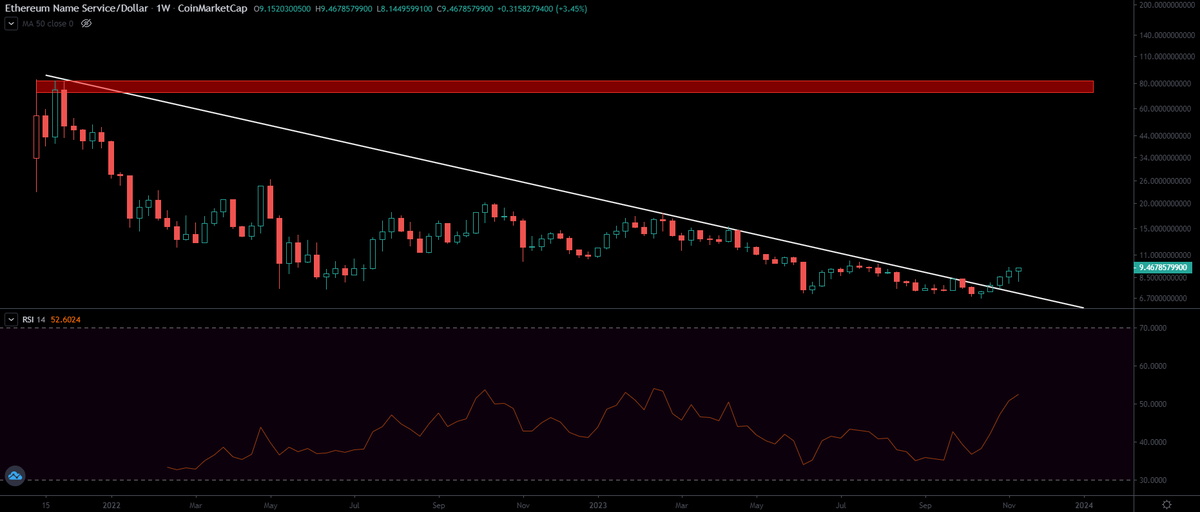Click the RSI value 52.6024

point(67,320)
